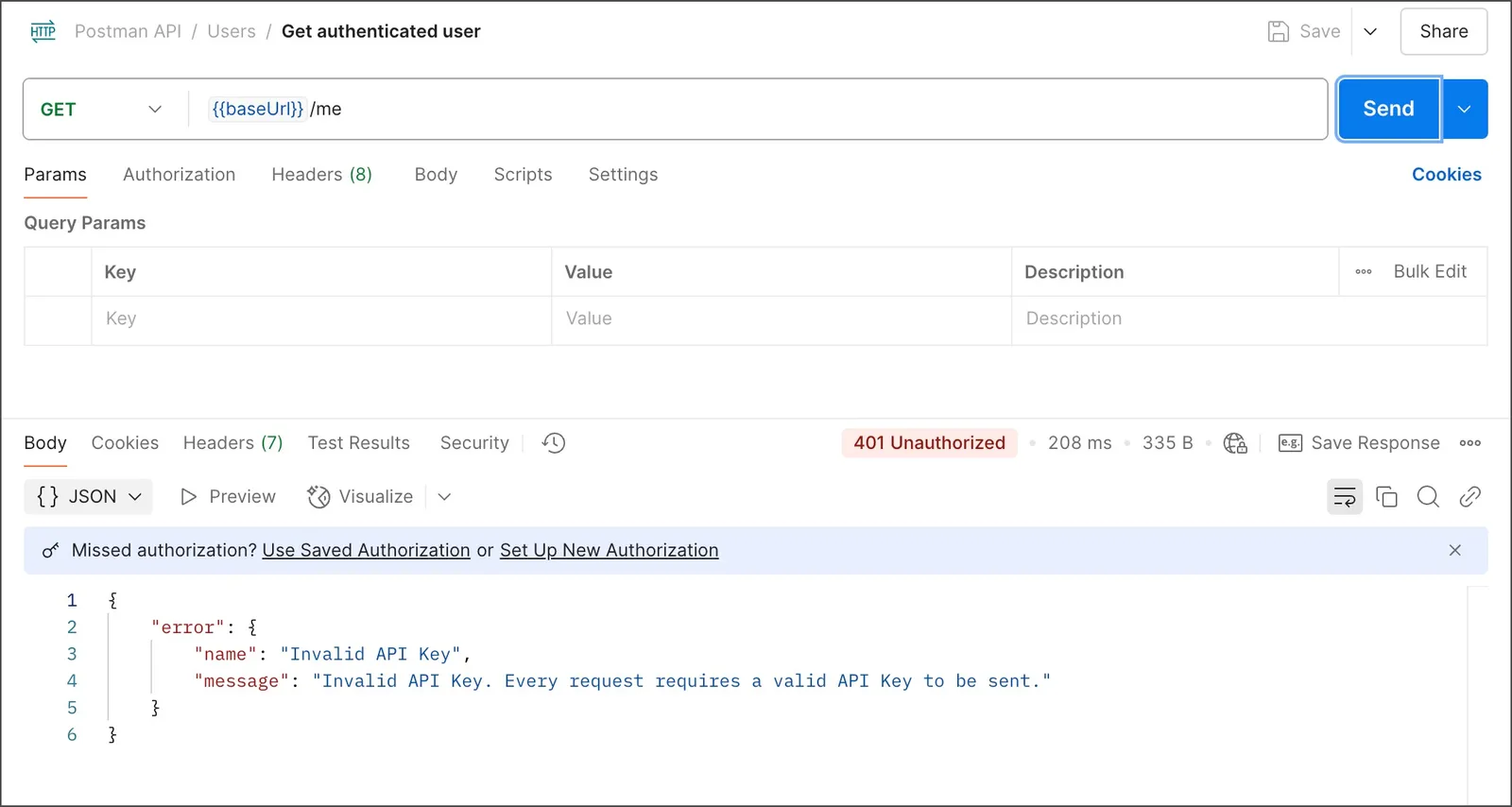1512x807 pixels.
Task: Click Set Up New Authorization link
Action: (x=609, y=550)
